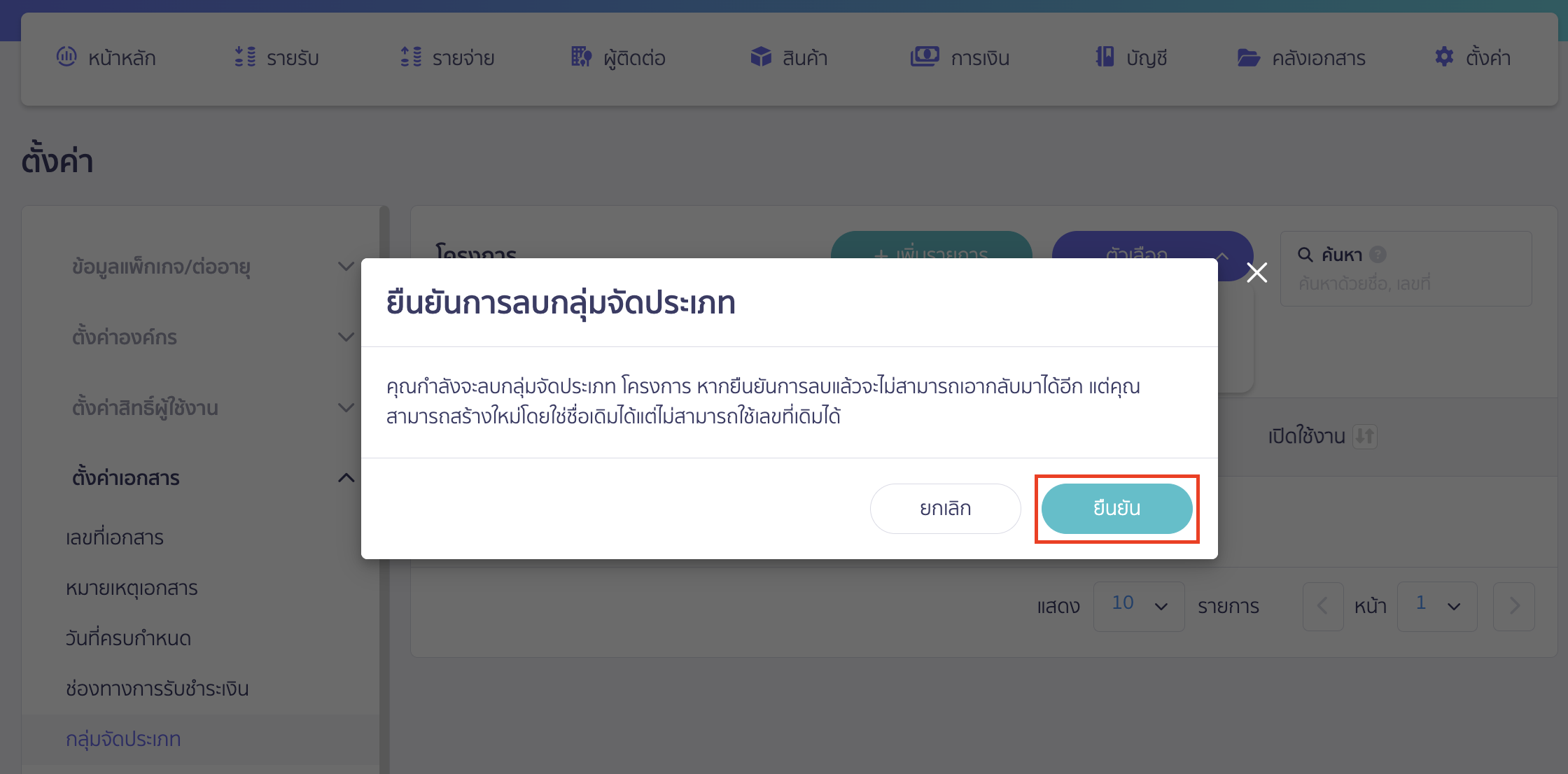Viewport: 1568px width, 774px height.
Task: Confirm deletion with the ยืนยัน button
Action: [1116, 509]
